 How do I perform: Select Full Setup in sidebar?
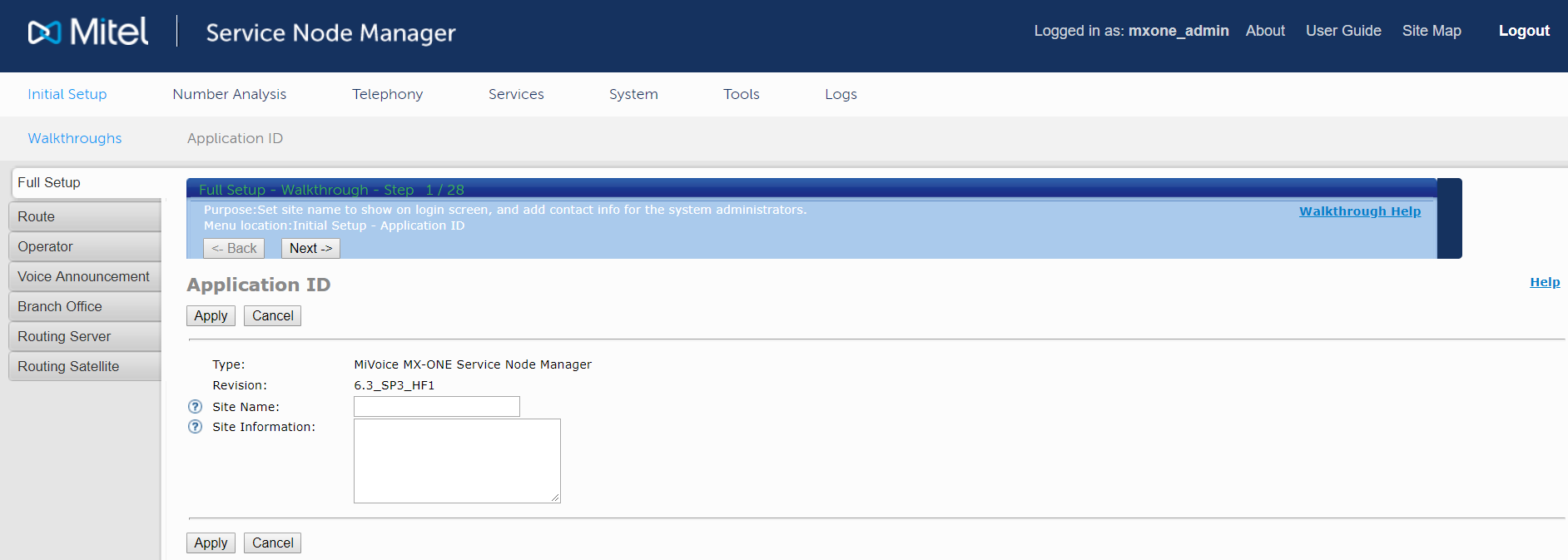click(87, 183)
